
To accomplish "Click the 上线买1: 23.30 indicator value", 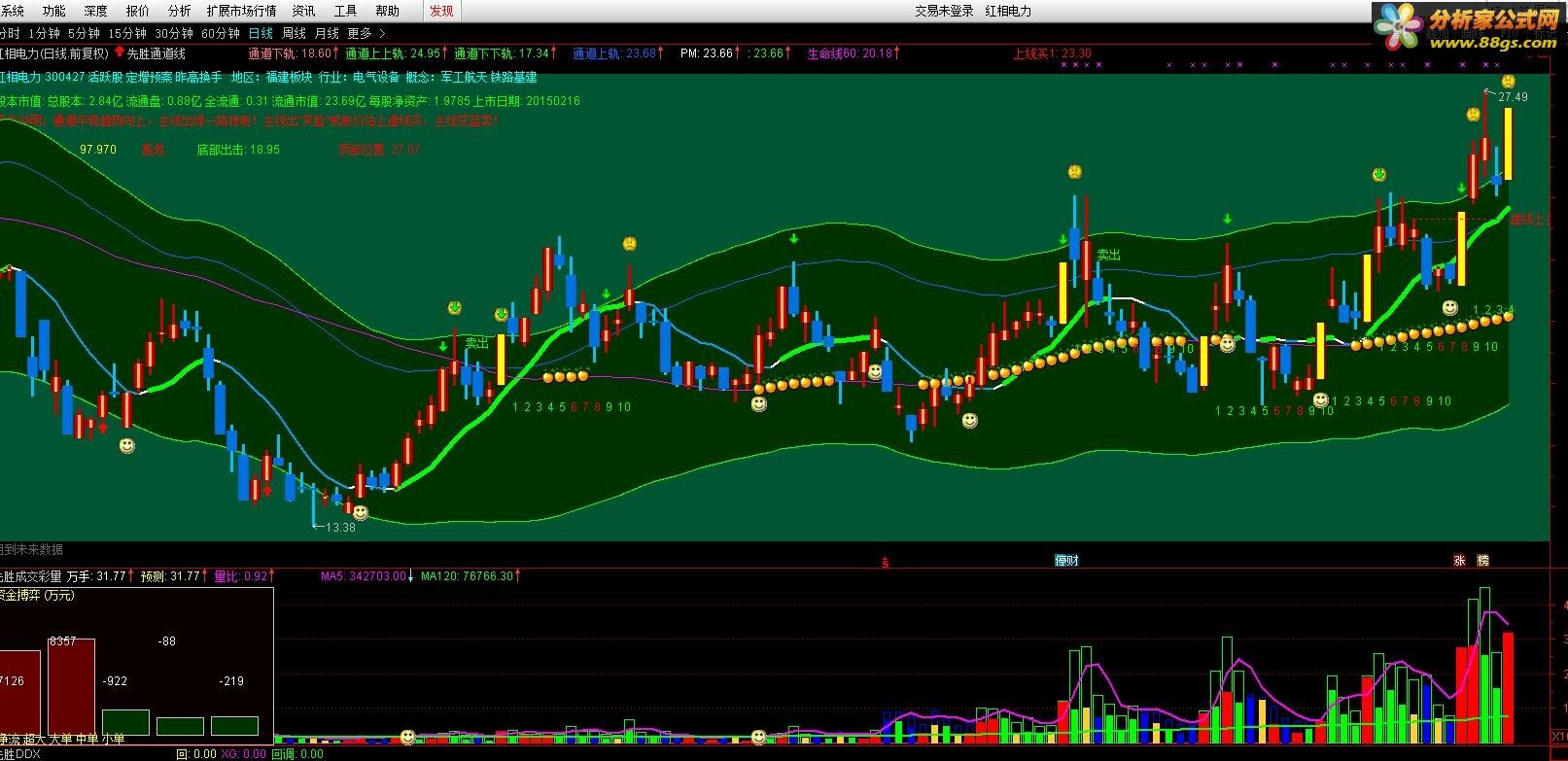I will coord(1052,53).
